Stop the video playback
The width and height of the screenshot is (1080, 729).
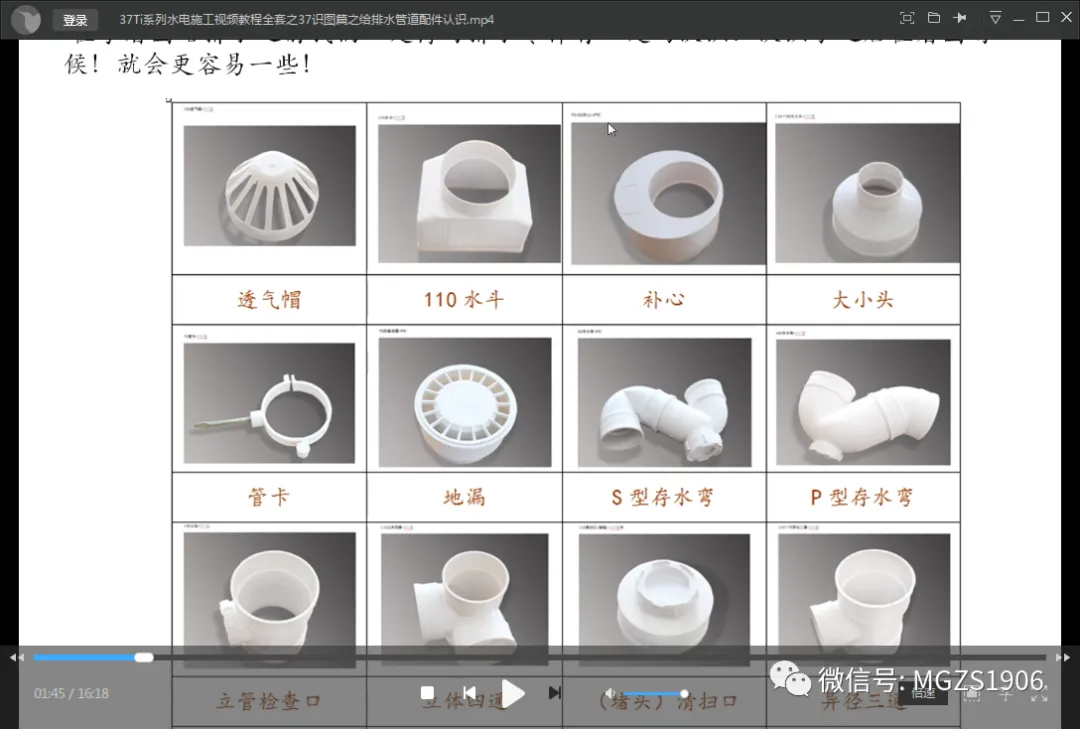427,692
